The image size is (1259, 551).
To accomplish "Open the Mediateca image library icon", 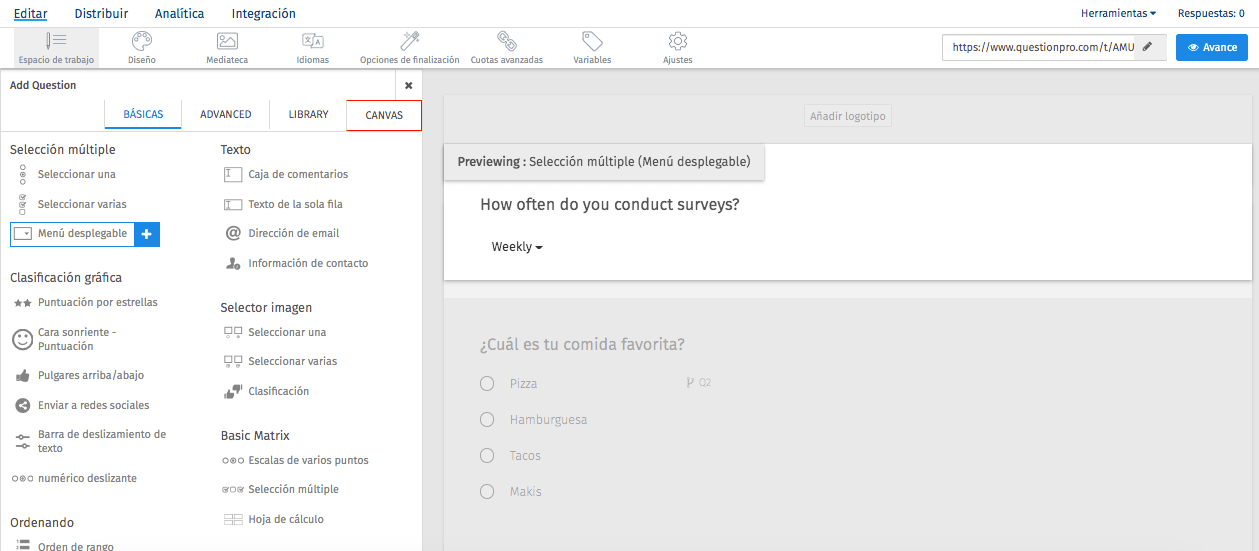I will pyautogui.click(x=227, y=41).
